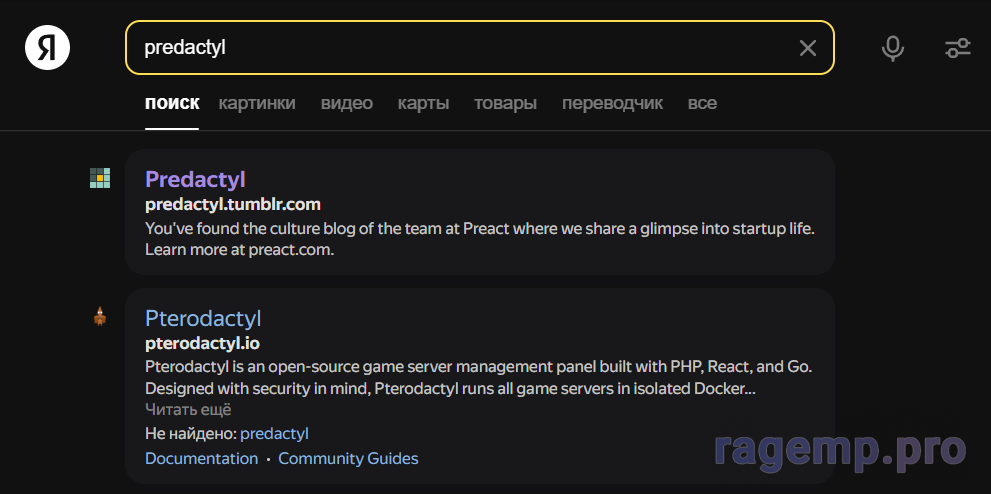This screenshot has width=991, height=494.
Task: Switch to the картинки tab
Action: coord(257,103)
